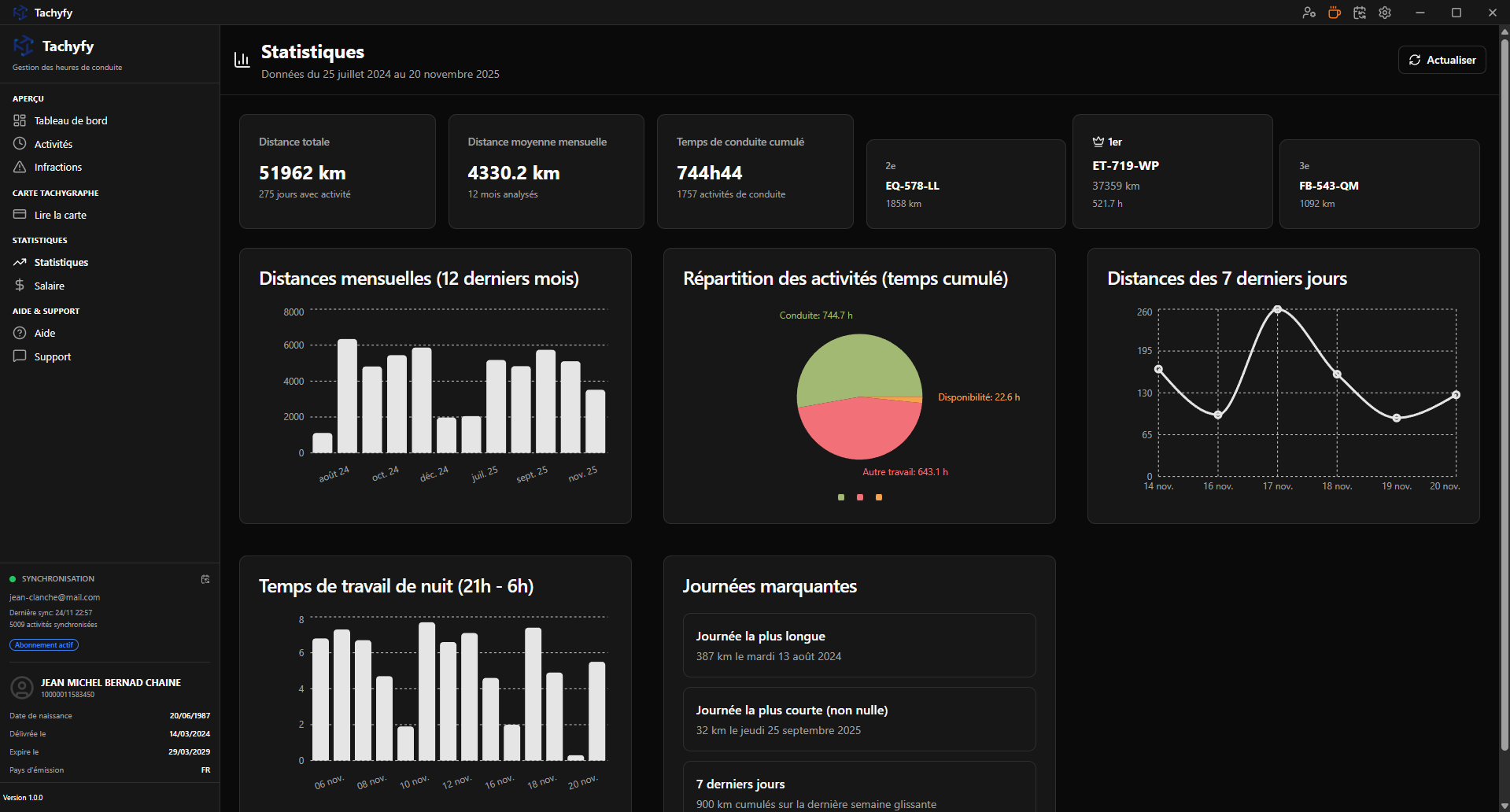Click the Salaire dollar icon
Viewport: 1510px width, 812px height.
coord(20,285)
